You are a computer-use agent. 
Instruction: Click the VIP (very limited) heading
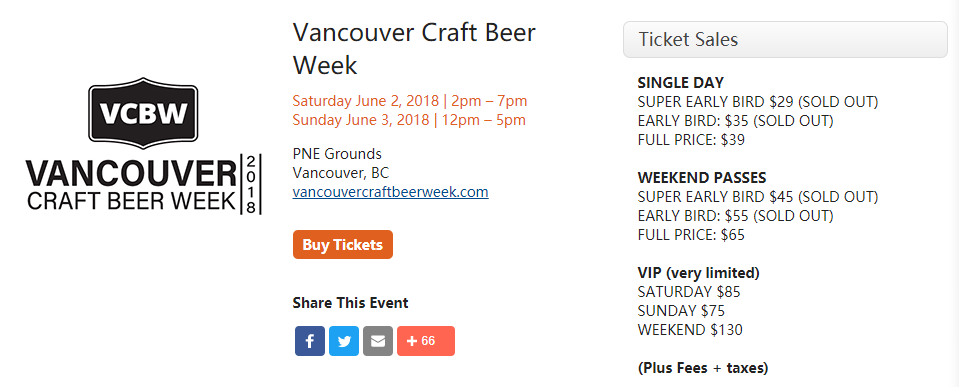(698, 273)
